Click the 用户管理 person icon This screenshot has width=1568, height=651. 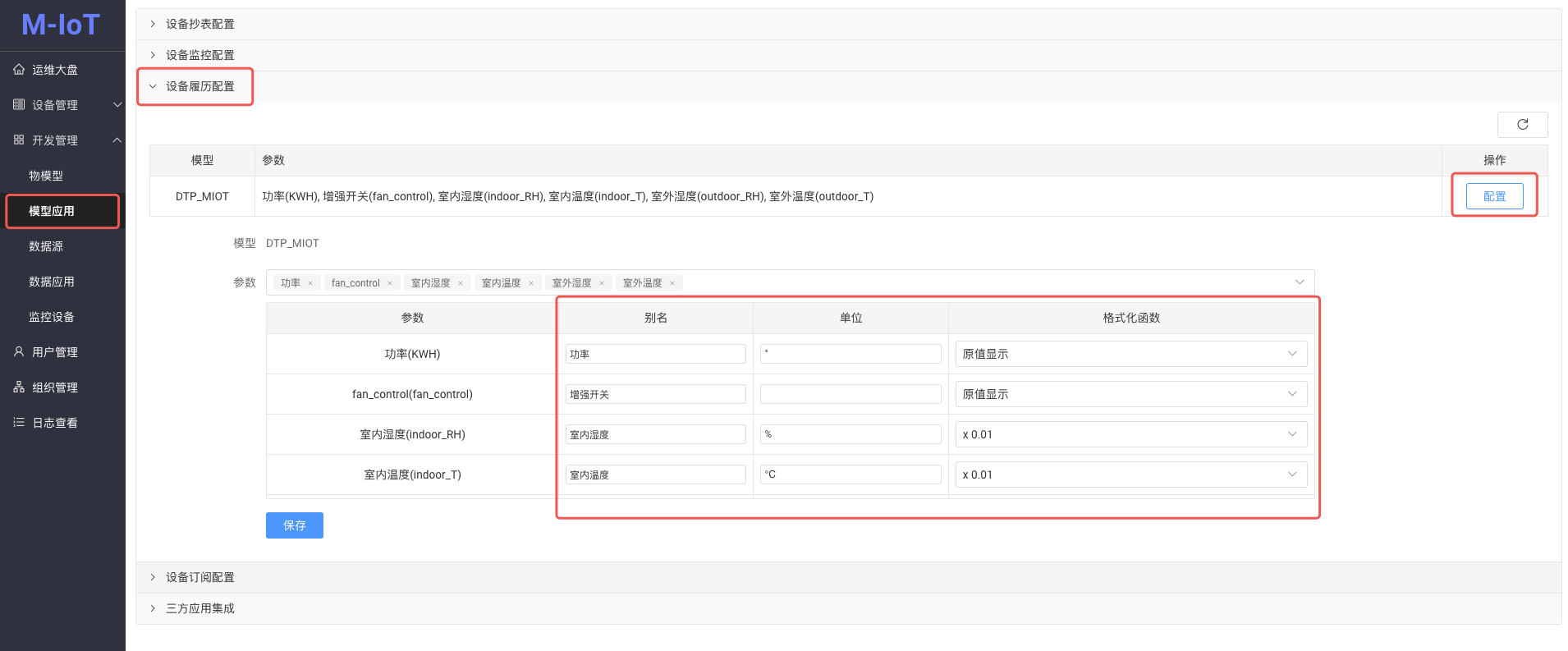(19, 352)
